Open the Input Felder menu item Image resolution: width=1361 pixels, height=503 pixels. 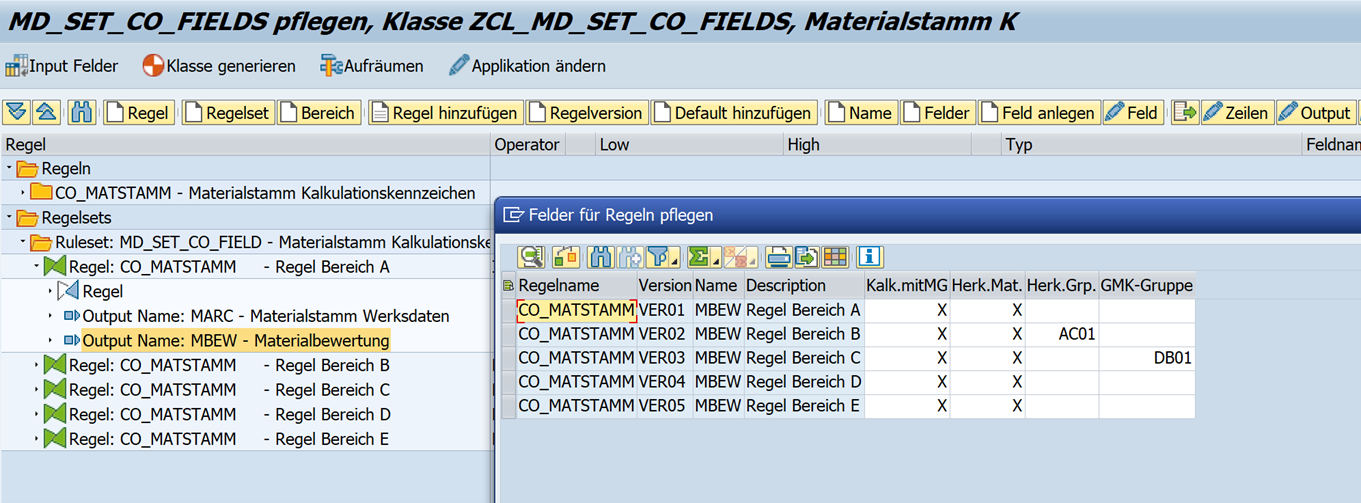(x=62, y=66)
